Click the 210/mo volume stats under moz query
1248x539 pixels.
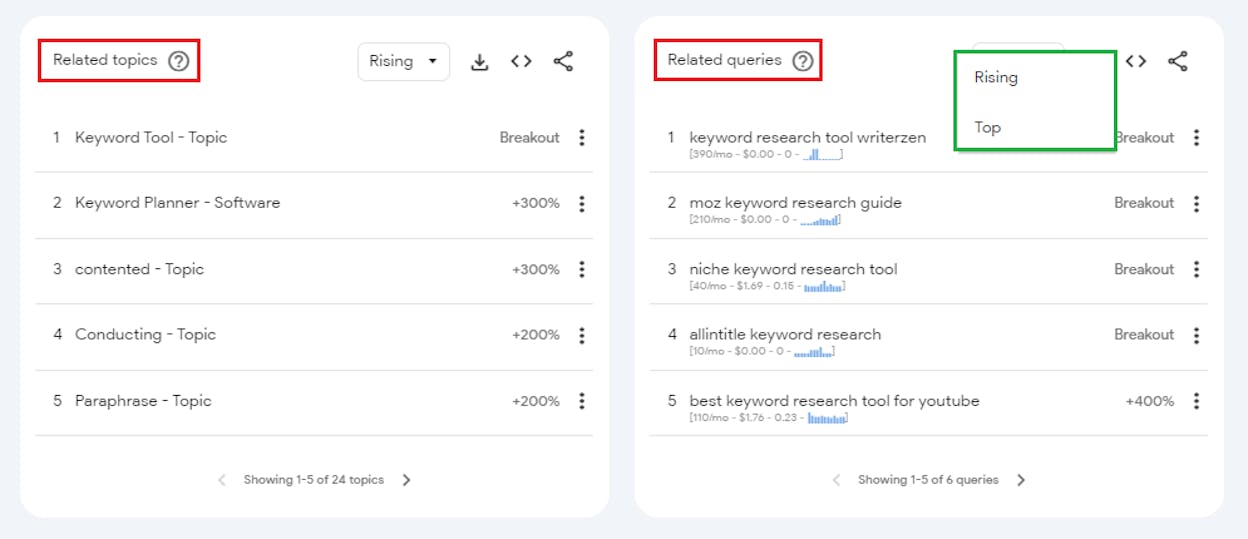(765, 220)
